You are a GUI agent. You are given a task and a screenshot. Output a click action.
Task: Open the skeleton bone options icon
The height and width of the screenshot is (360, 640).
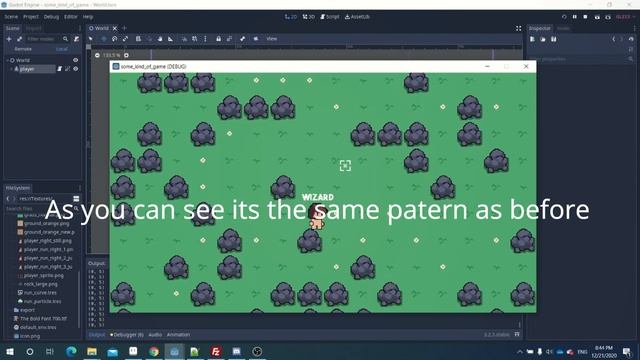(242, 39)
